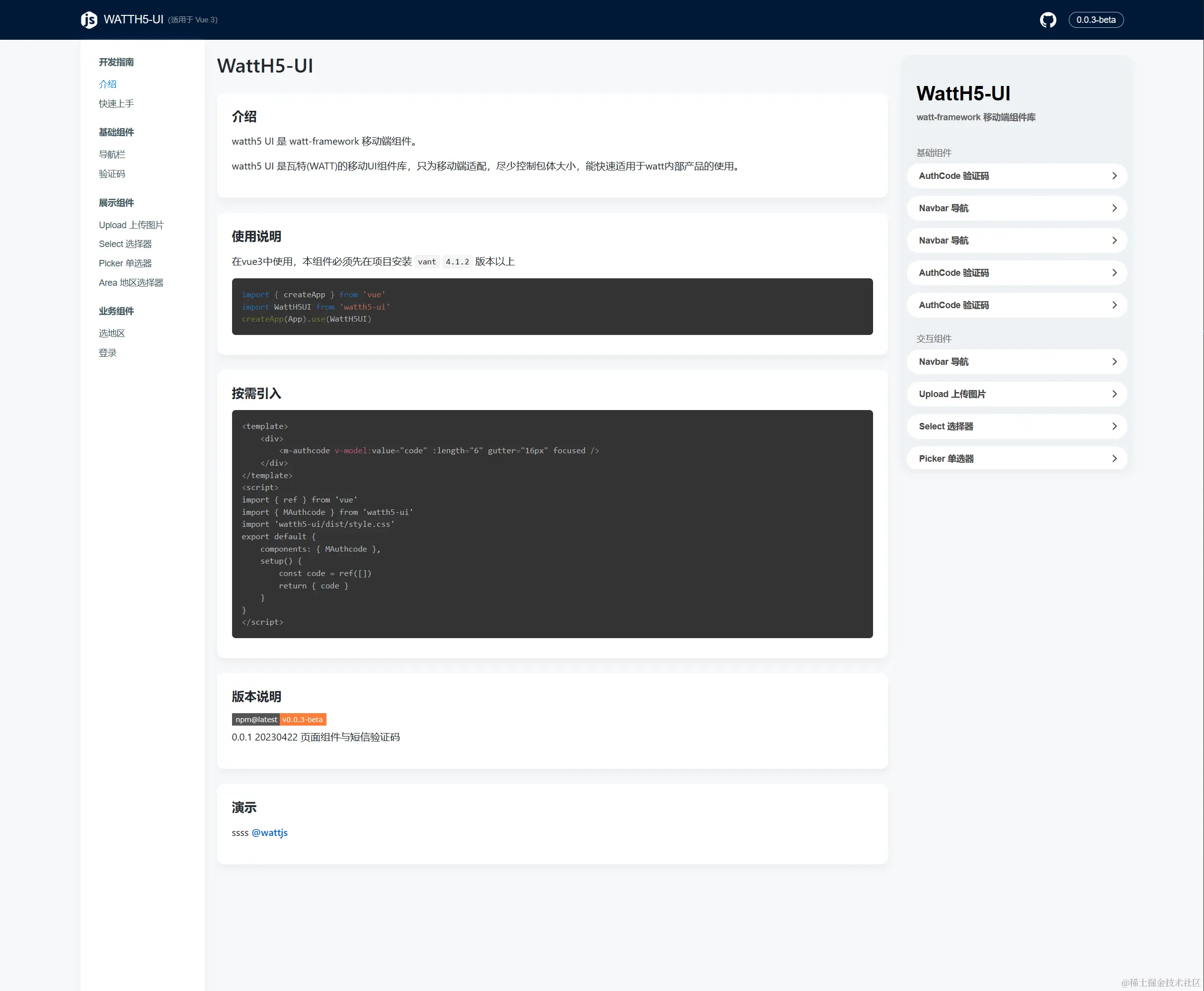Click the 0.0.3-beta version badge
Screen dimensions: 1204x991
click(1096, 20)
